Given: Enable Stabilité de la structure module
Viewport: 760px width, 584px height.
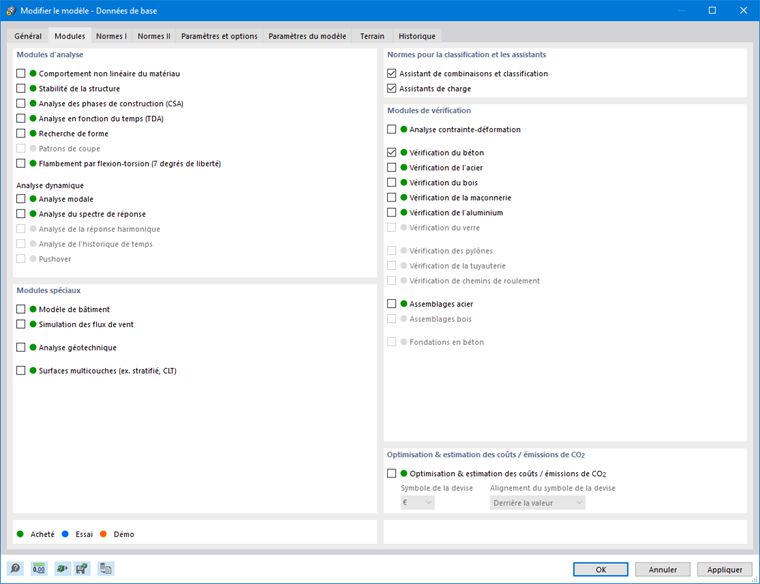Looking at the screenshot, I should click(x=21, y=89).
